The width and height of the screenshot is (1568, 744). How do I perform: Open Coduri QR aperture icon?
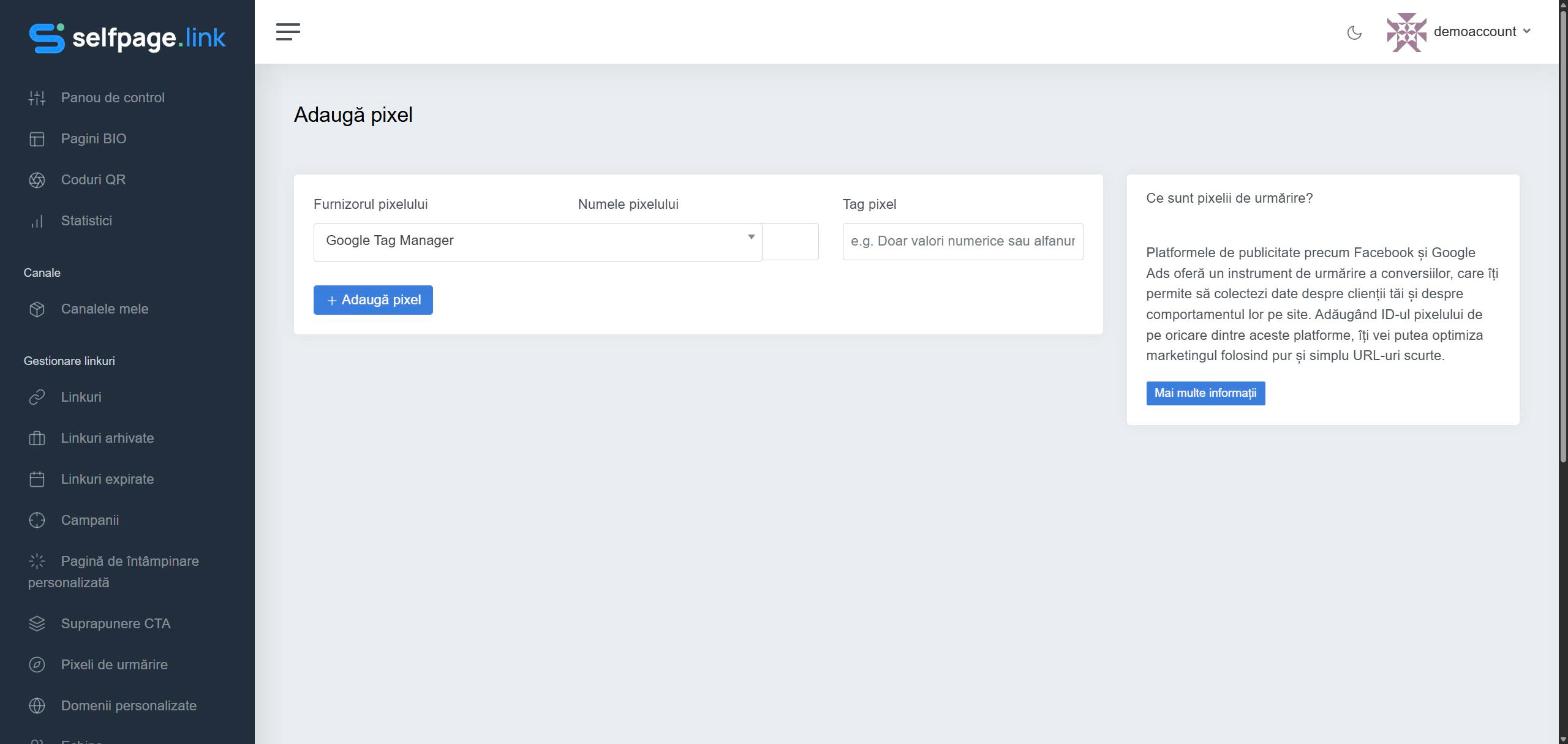pyautogui.click(x=37, y=180)
